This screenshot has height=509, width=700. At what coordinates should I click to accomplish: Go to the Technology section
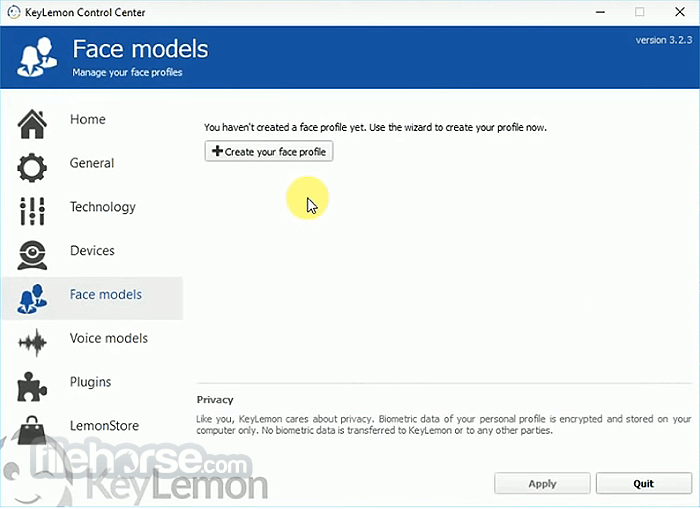103,207
